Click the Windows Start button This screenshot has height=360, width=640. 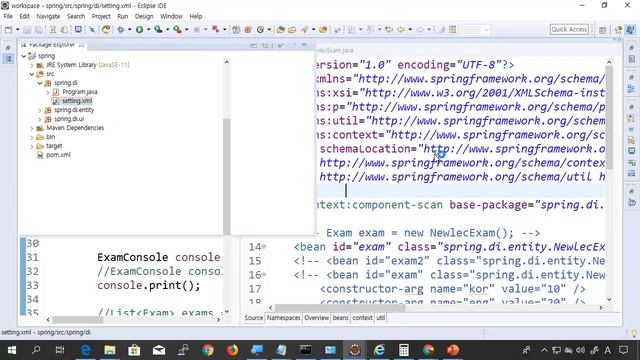click(x=12, y=350)
